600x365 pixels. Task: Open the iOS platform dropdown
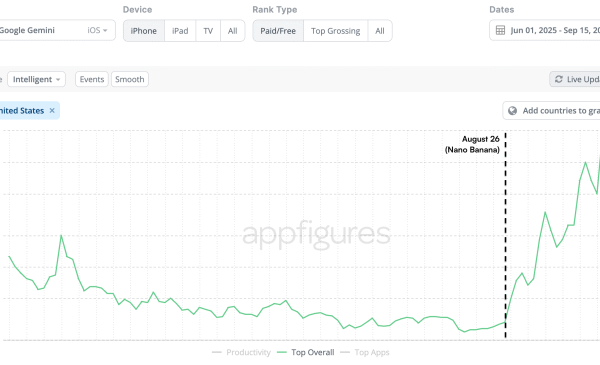click(97, 30)
